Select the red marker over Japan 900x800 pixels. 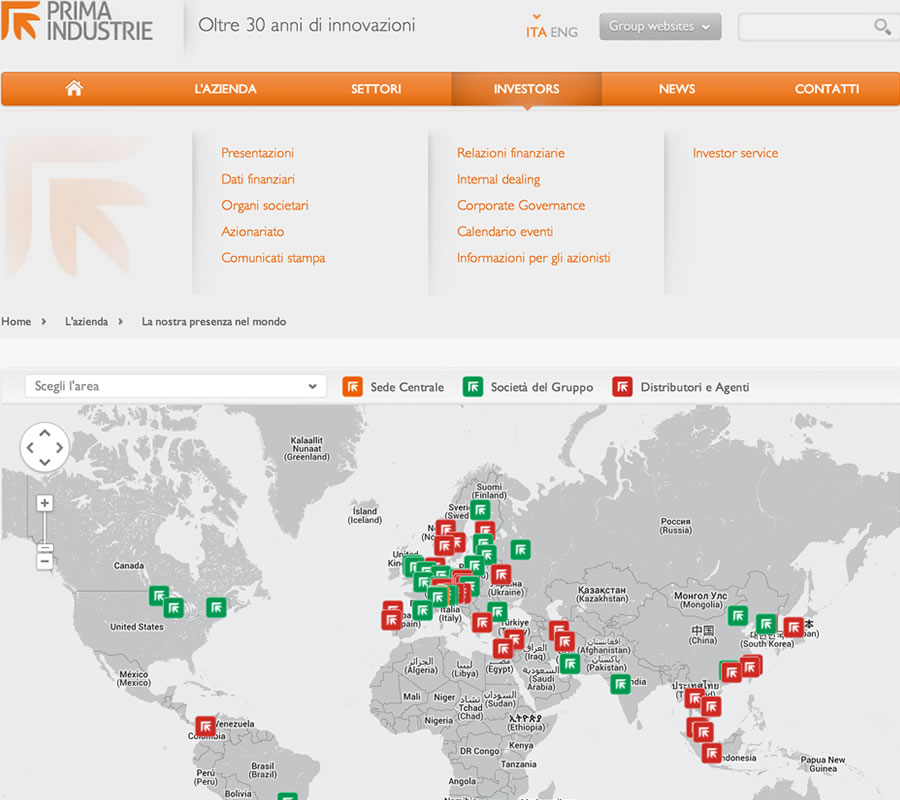[x=794, y=627]
